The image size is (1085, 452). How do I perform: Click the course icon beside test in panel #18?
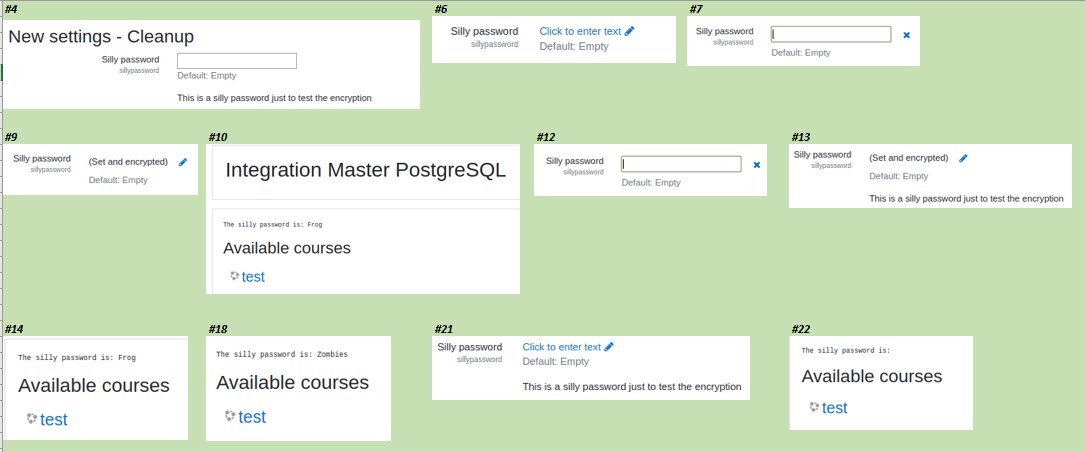(x=230, y=415)
